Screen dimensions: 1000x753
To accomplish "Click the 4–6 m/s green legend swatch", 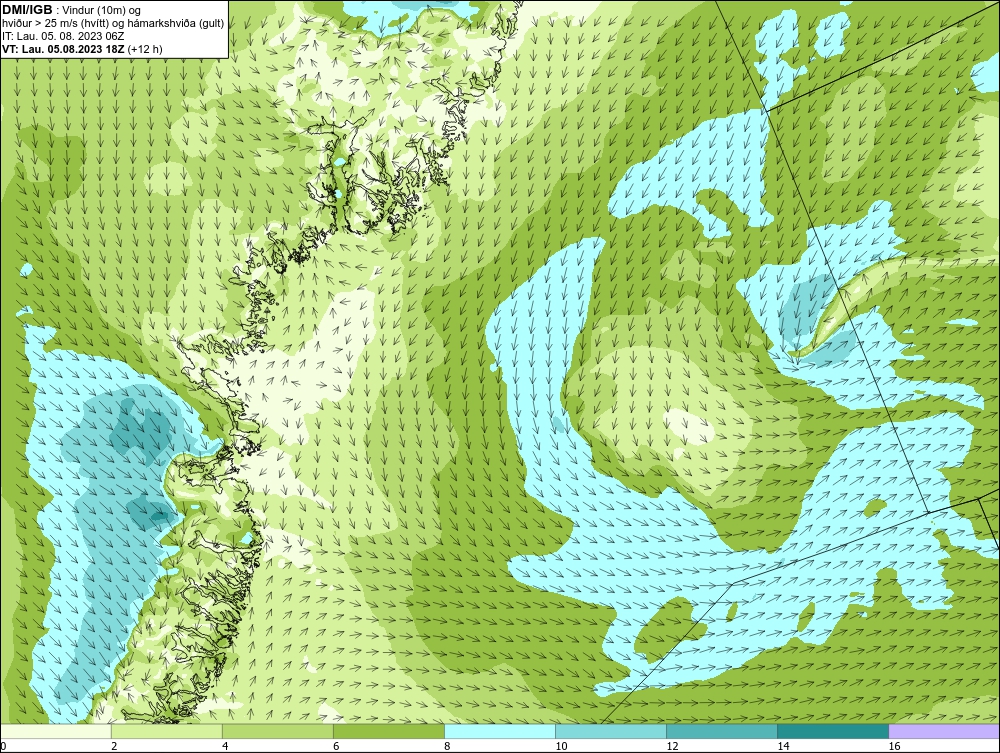I will tap(277, 731).
